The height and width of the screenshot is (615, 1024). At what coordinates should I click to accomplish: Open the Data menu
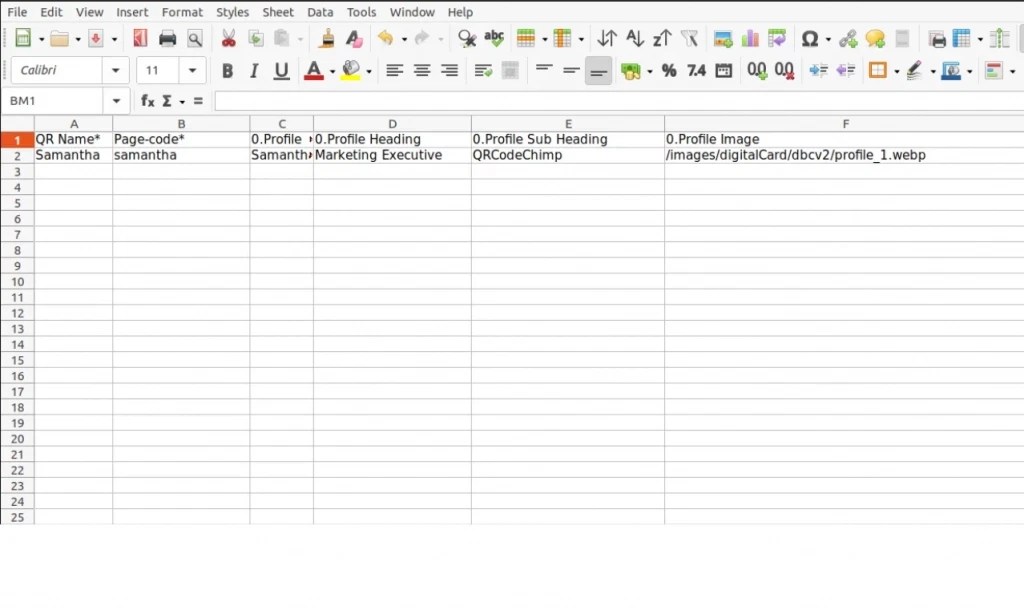[320, 12]
